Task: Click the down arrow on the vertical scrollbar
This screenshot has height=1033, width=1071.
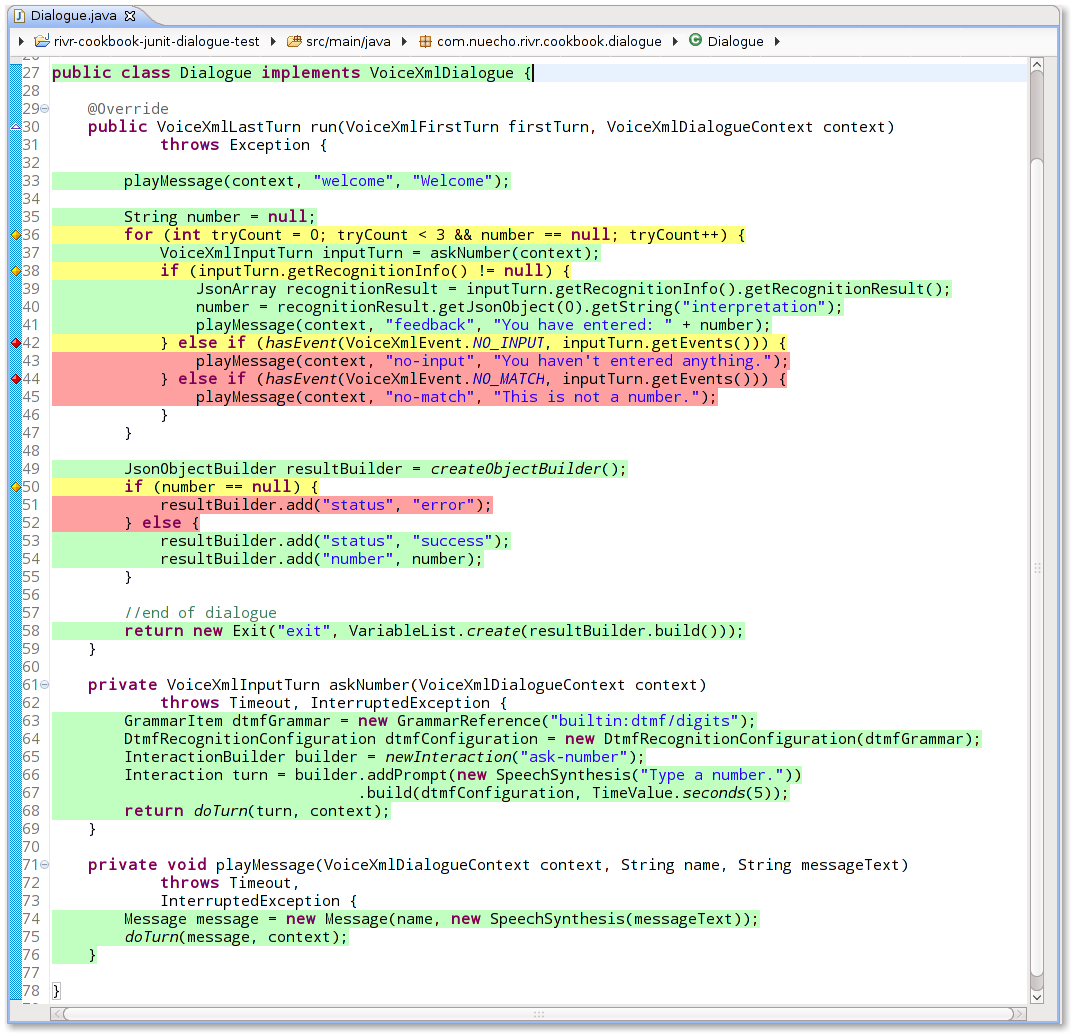Action: pyautogui.click(x=1038, y=996)
